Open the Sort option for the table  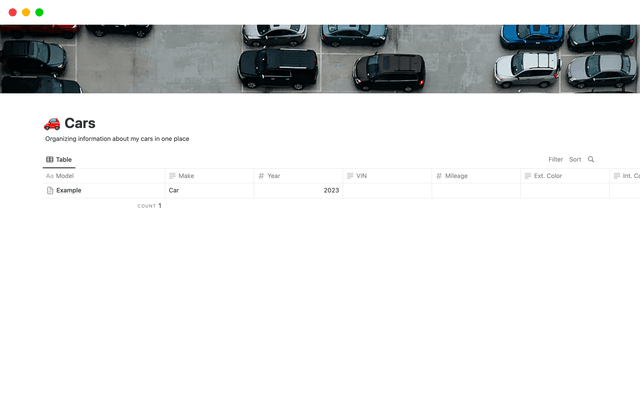tap(575, 159)
